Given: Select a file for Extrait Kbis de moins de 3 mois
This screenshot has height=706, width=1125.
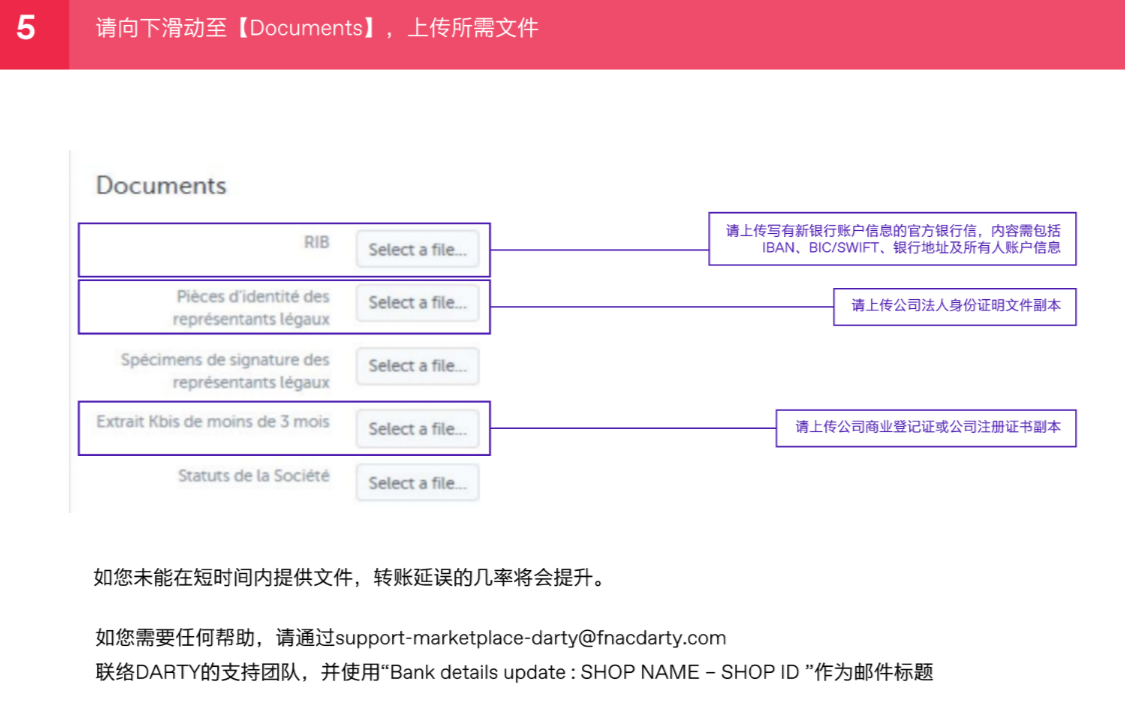Looking at the screenshot, I should pyautogui.click(x=417, y=428).
